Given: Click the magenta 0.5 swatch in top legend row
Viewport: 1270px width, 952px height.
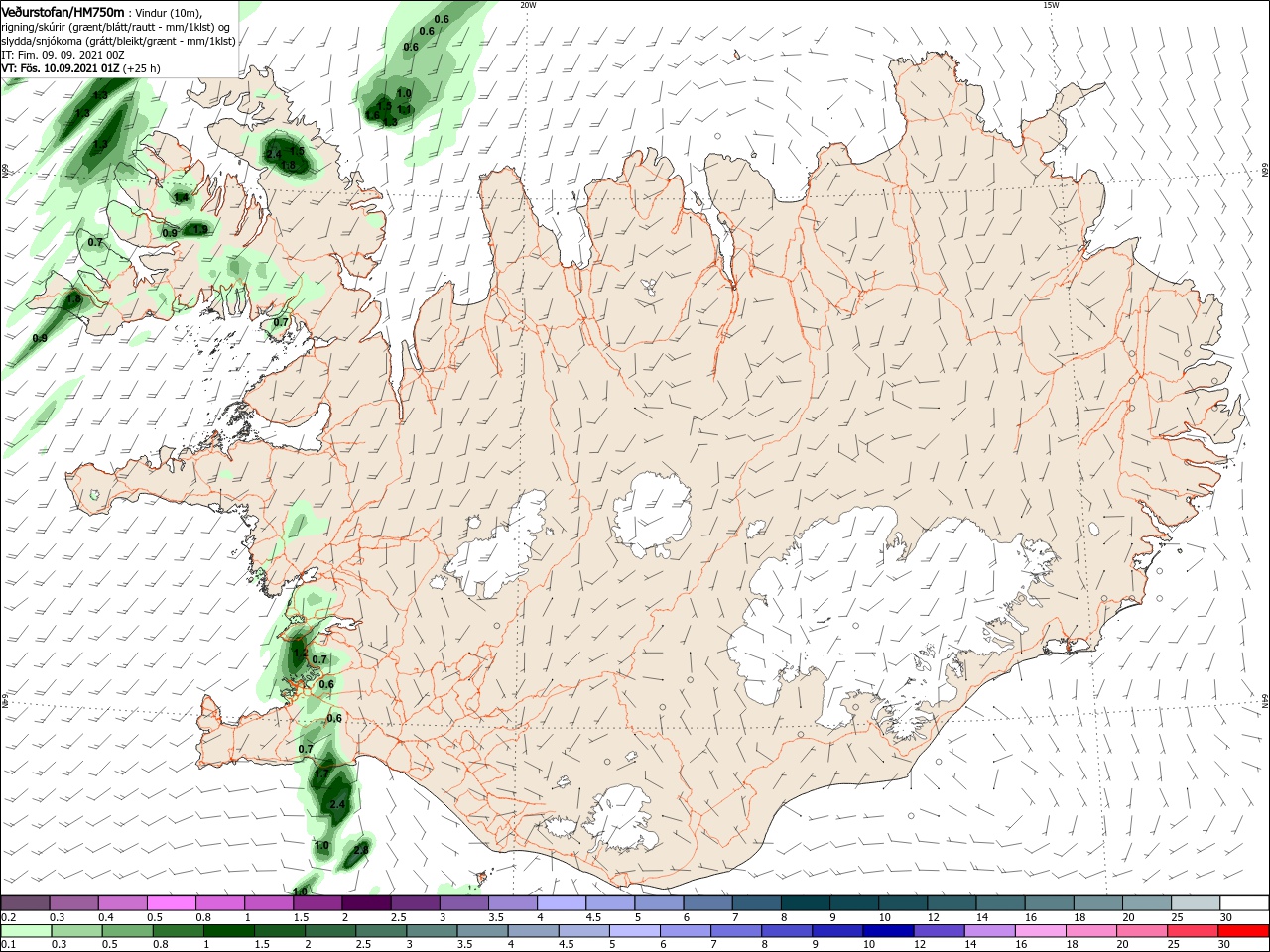Looking at the screenshot, I should (172, 902).
